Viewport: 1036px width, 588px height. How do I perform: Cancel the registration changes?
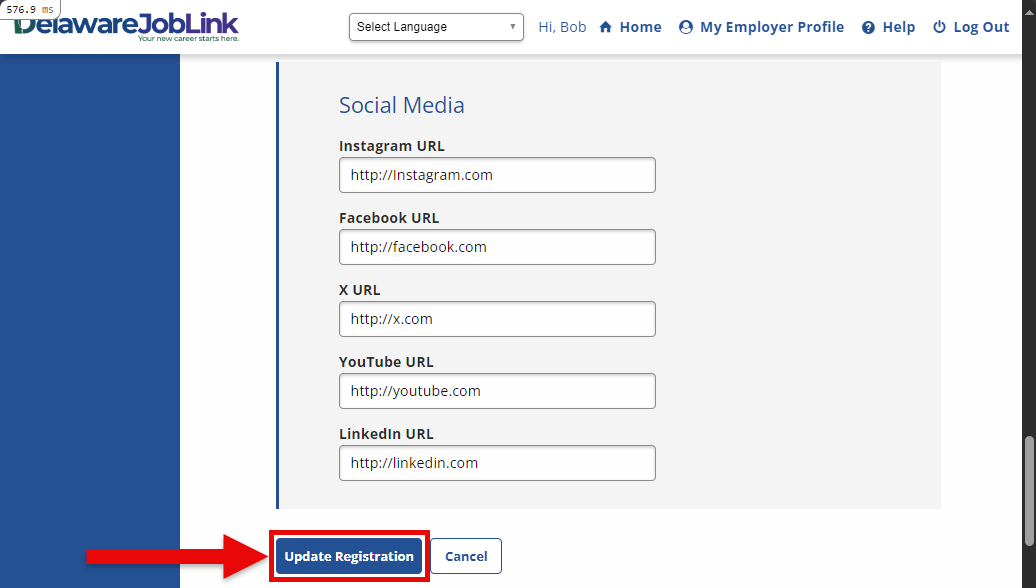(466, 557)
